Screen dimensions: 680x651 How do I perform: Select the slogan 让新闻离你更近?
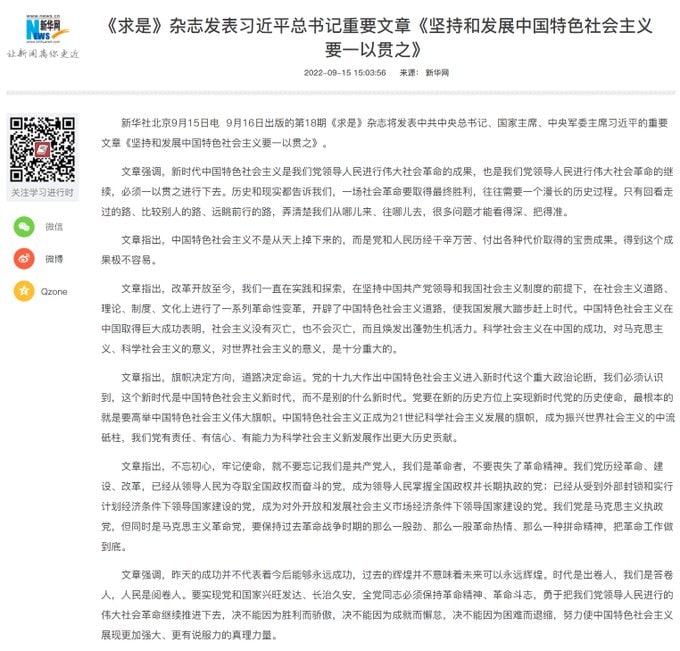coord(43,54)
